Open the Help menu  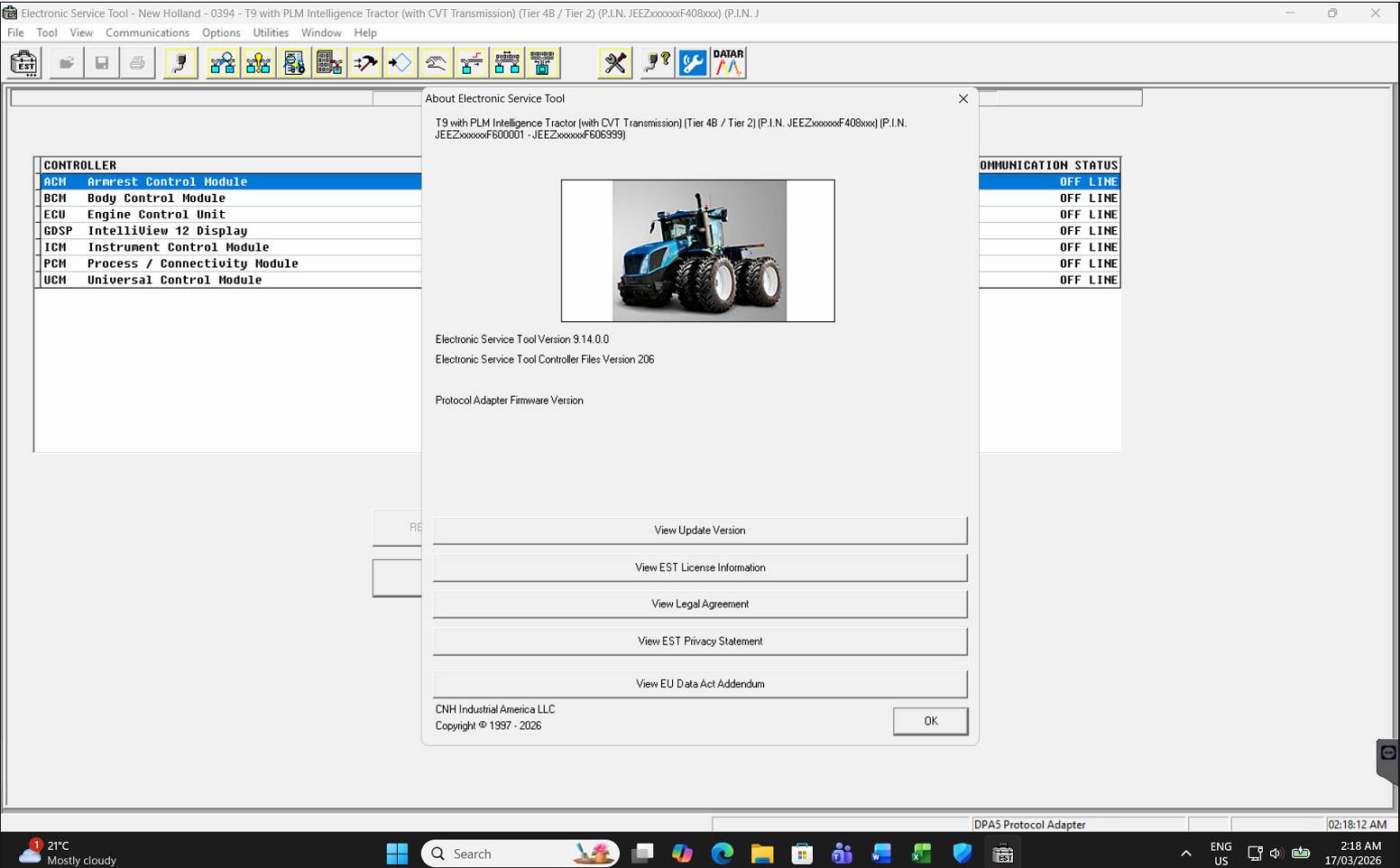point(365,32)
